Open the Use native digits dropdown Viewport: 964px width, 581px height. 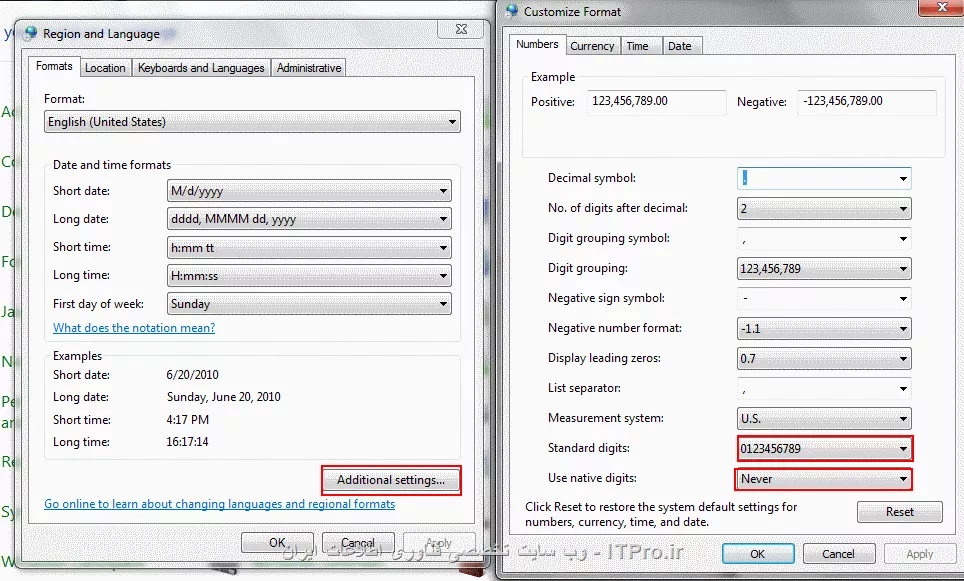(x=824, y=479)
